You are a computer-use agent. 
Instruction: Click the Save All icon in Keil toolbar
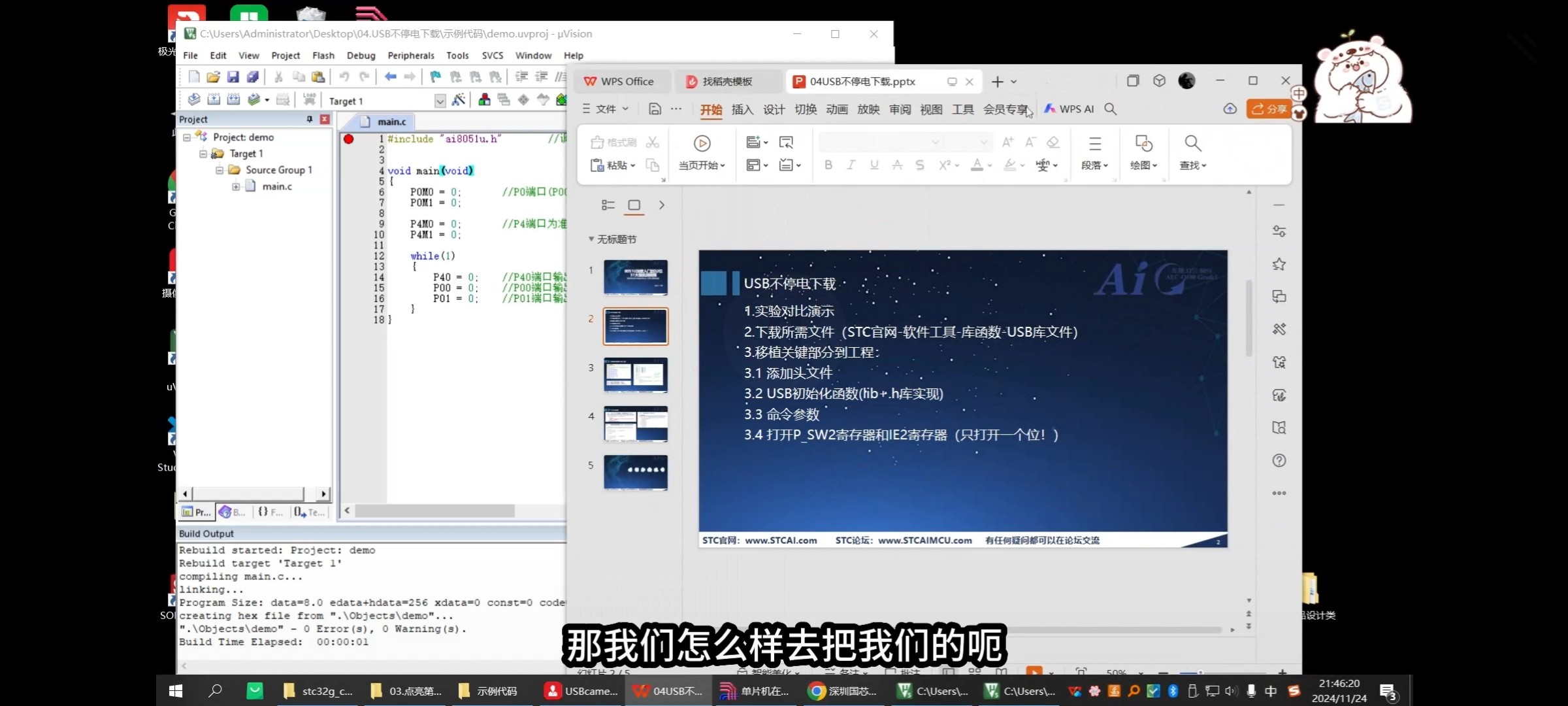pos(252,76)
